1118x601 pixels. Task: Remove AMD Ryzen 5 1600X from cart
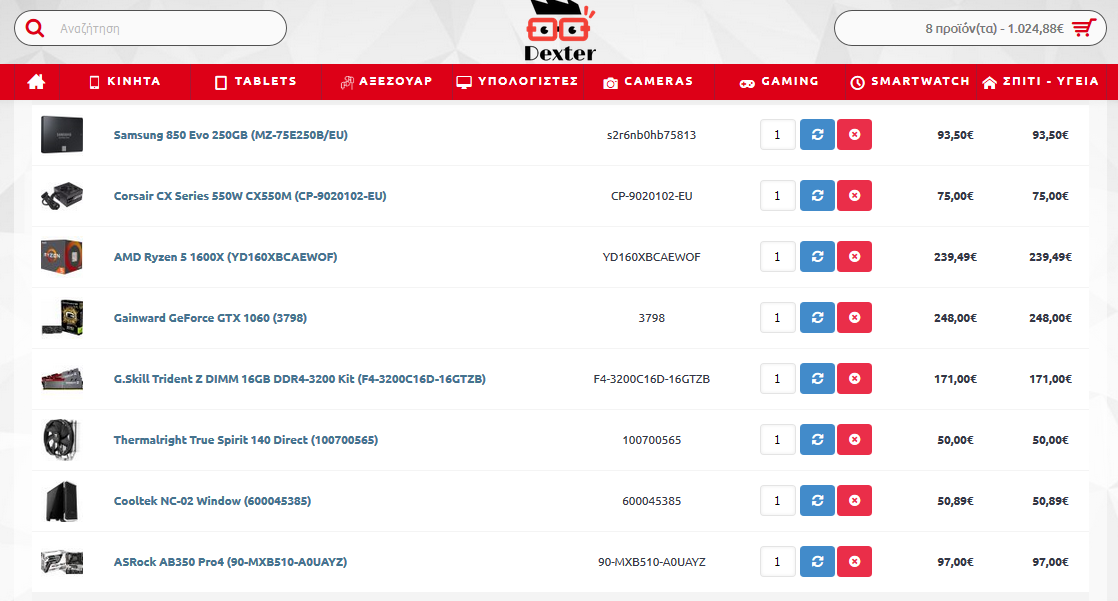click(x=854, y=257)
